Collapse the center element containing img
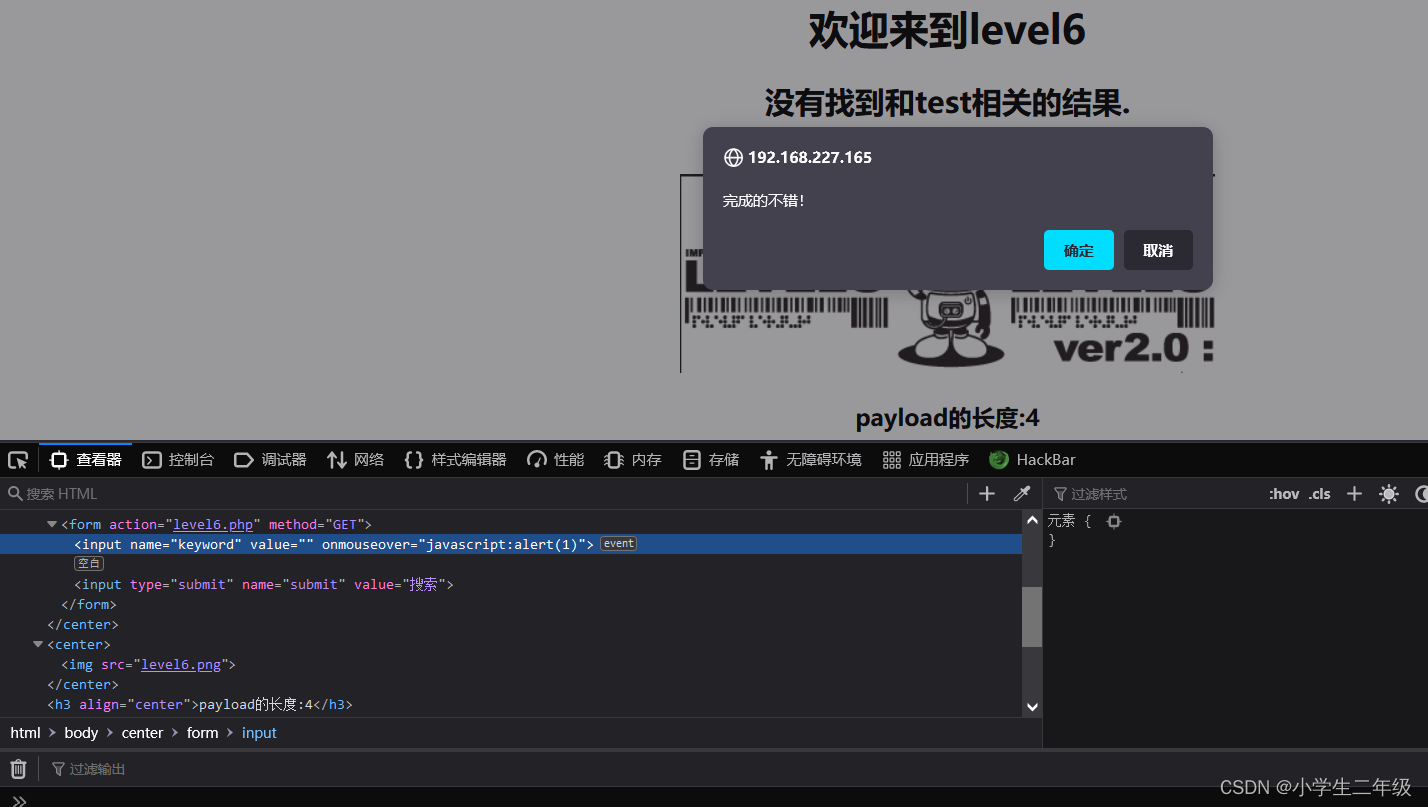This screenshot has width=1428, height=807. pos(38,644)
